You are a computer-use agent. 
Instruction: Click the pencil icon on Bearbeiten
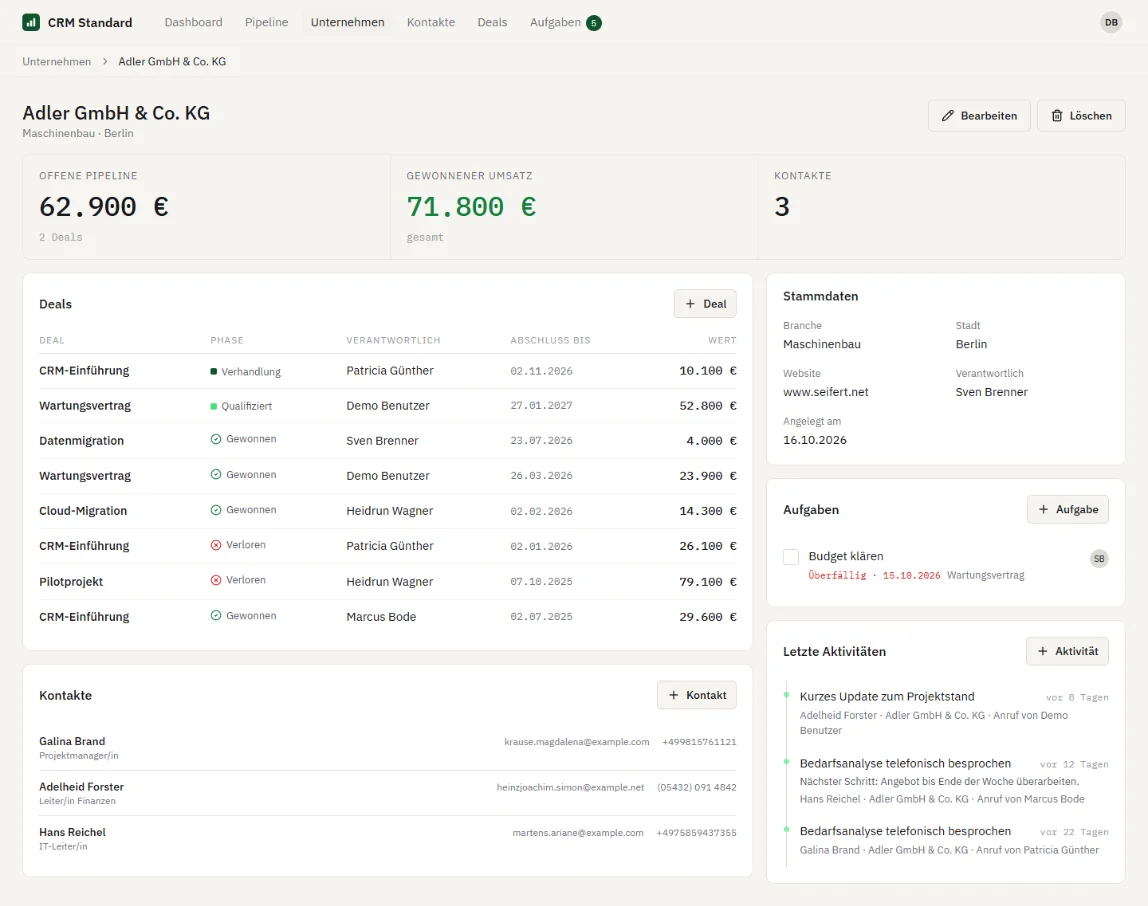[x=947, y=116]
